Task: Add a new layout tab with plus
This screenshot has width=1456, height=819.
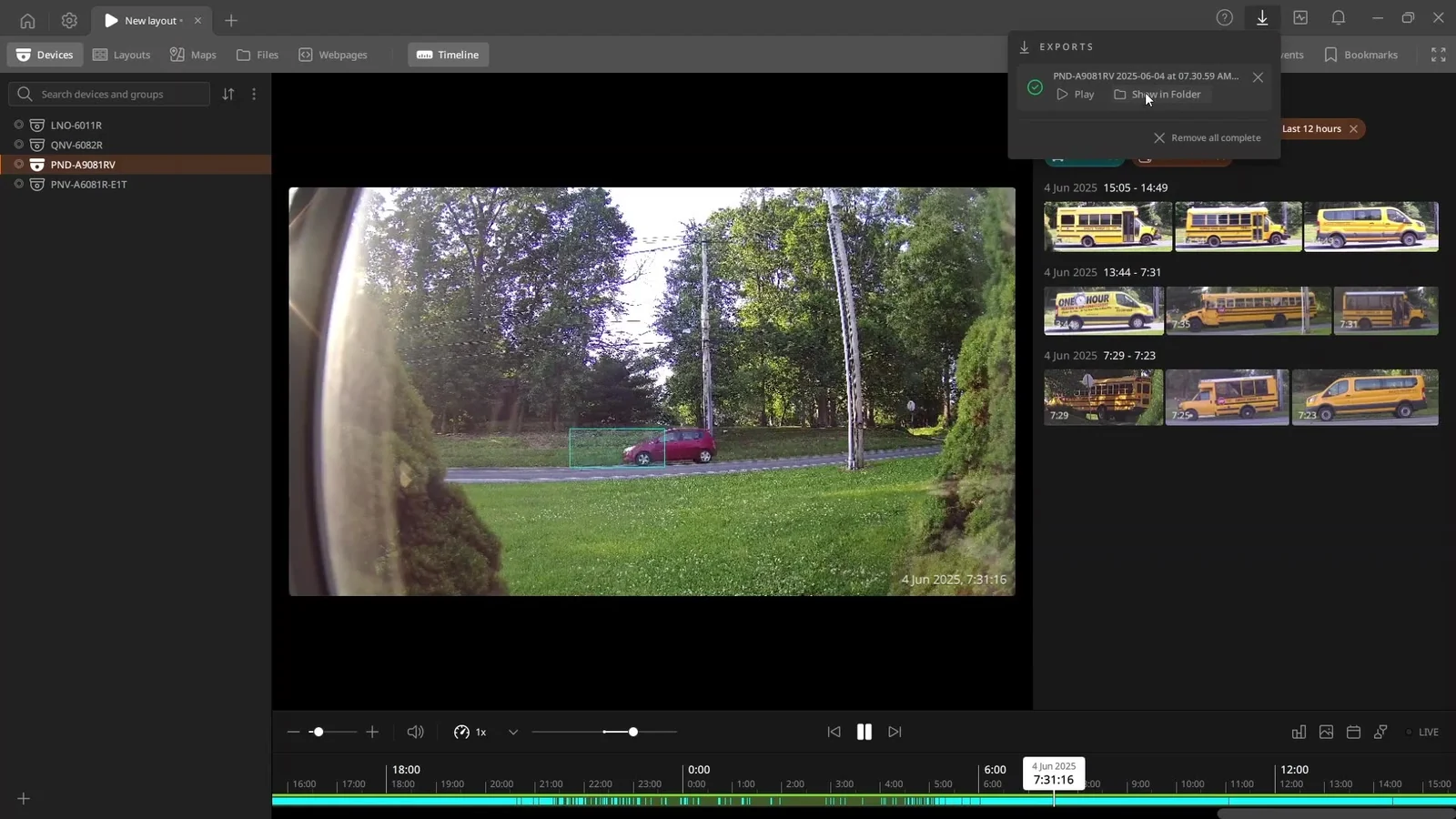Action: click(231, 20)
